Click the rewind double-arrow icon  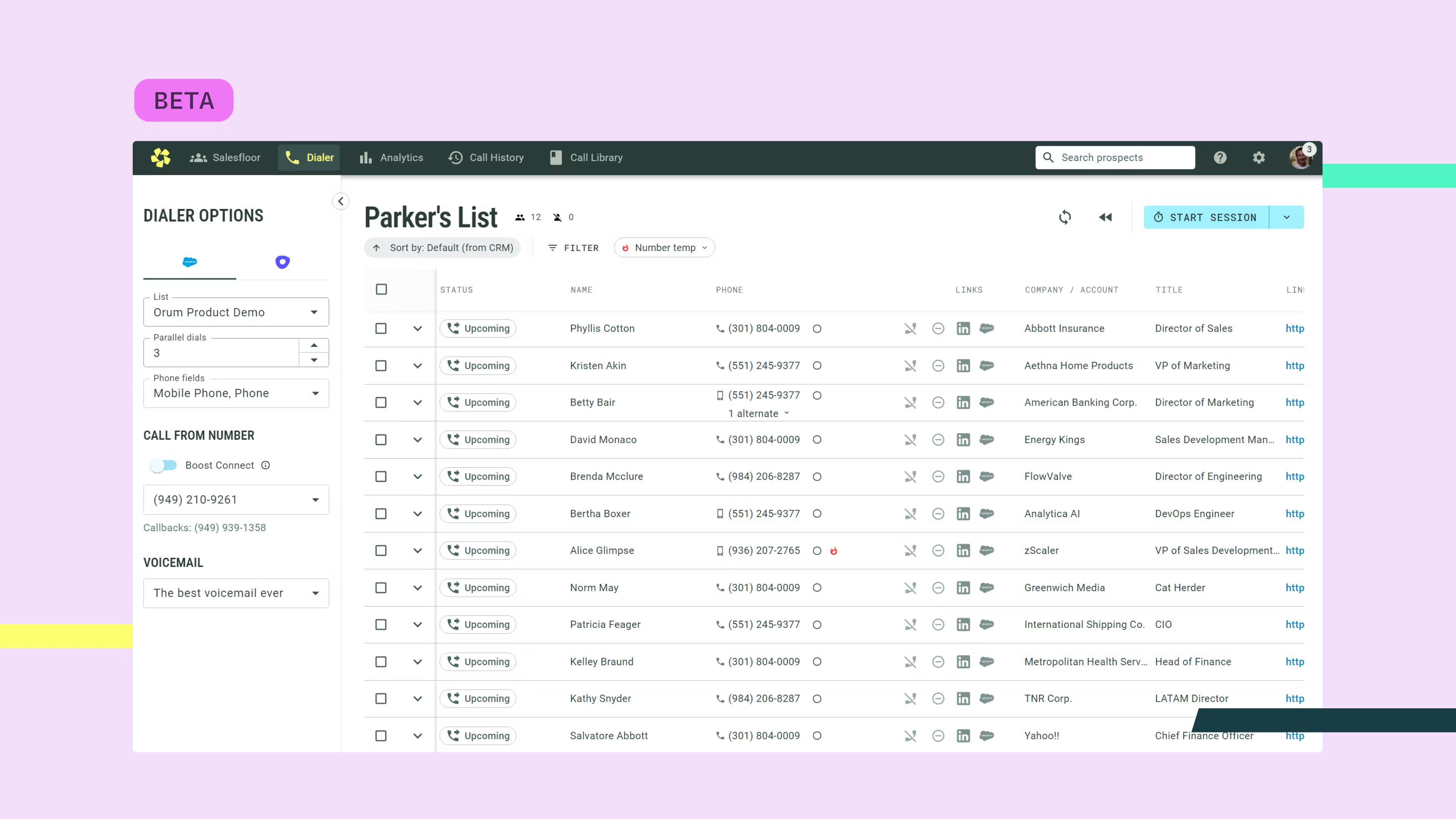point(1106,217)
